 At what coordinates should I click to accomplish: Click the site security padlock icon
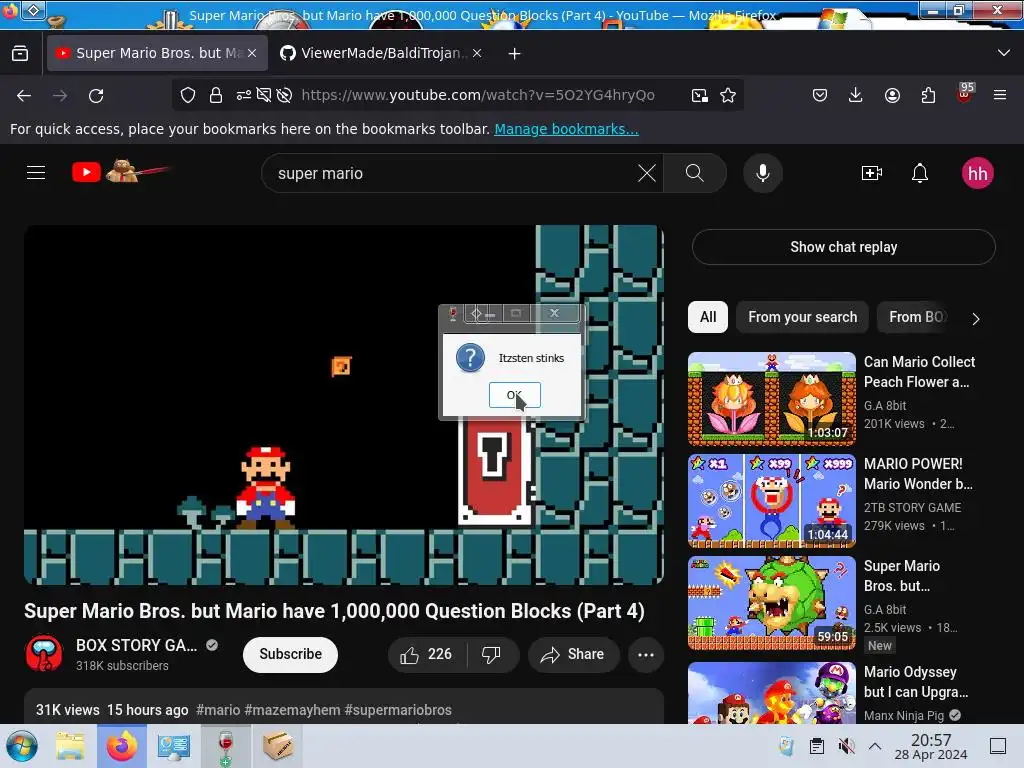[216, 95]
